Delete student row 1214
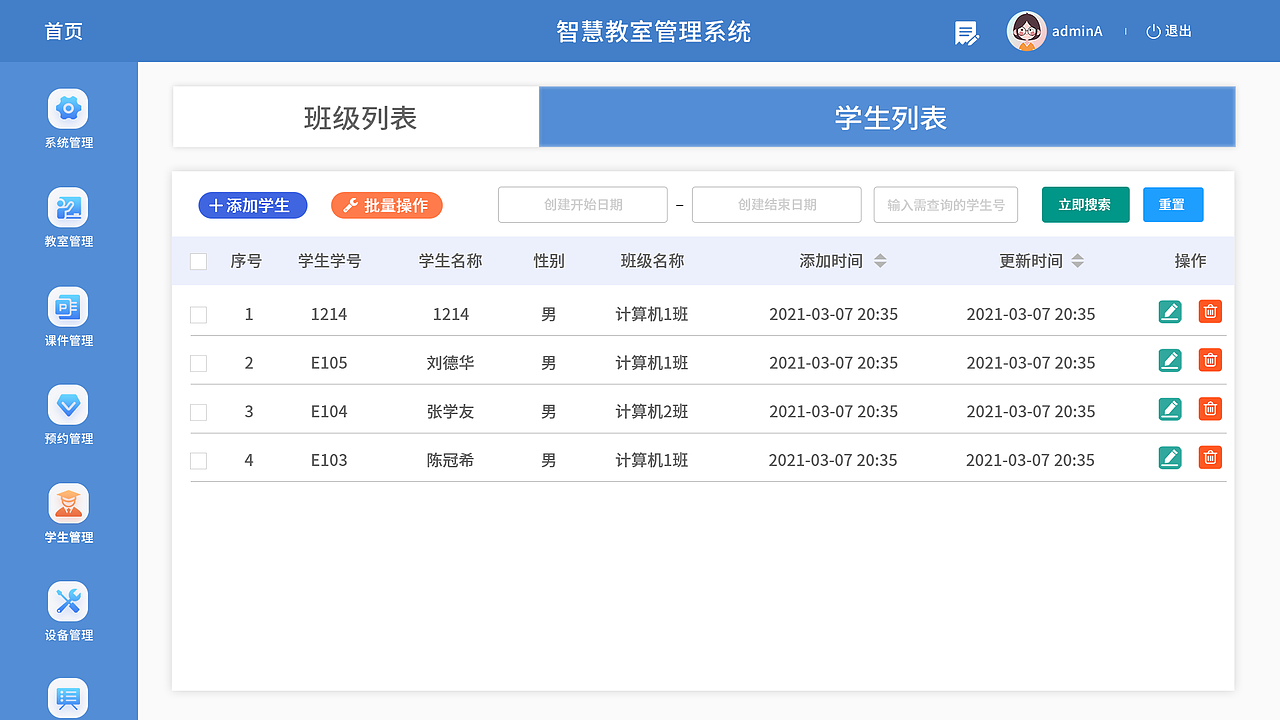This screenshot has width=1280, height=720. pos(1210,312)
